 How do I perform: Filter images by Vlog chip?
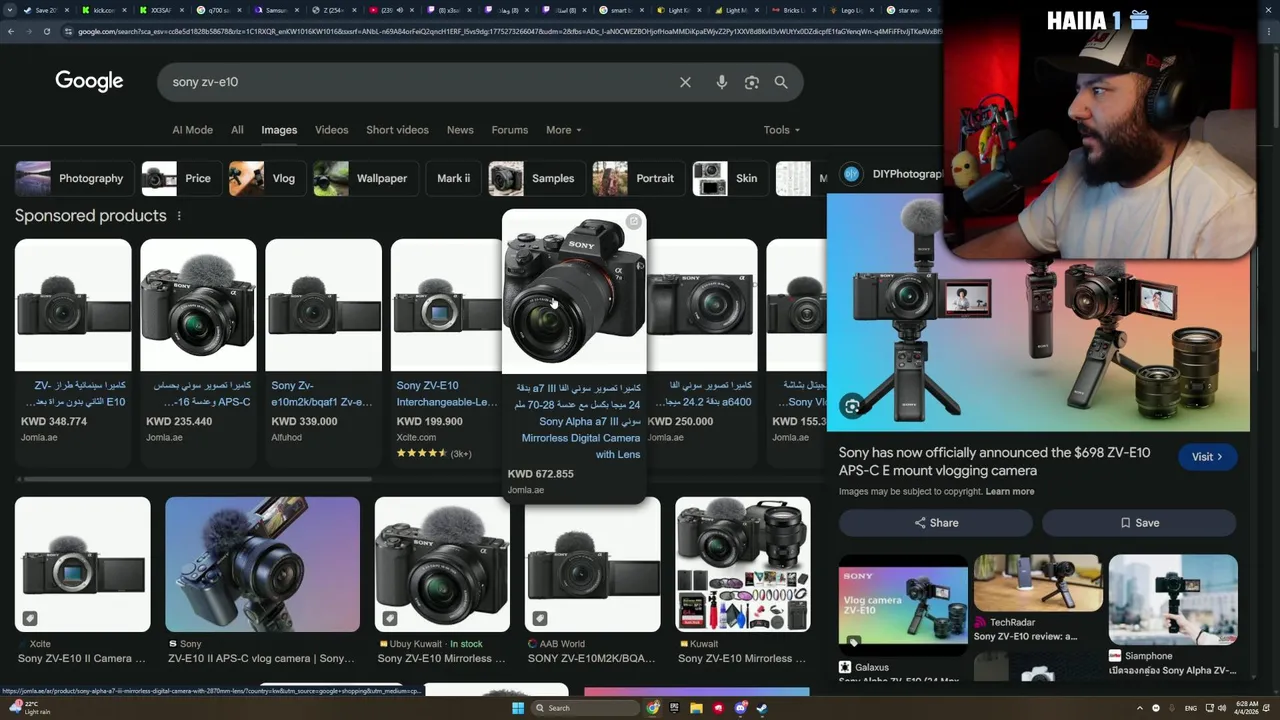point(266,178)
